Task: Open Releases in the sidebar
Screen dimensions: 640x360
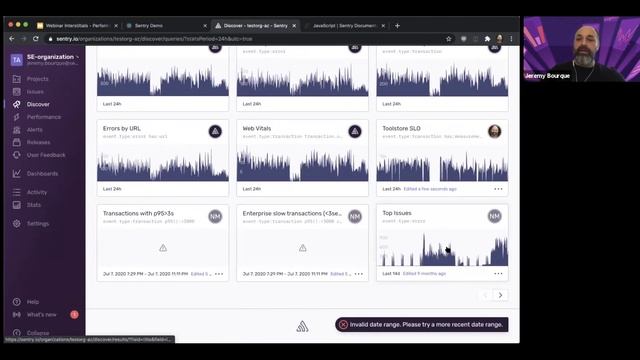Action: coord(38,142)
